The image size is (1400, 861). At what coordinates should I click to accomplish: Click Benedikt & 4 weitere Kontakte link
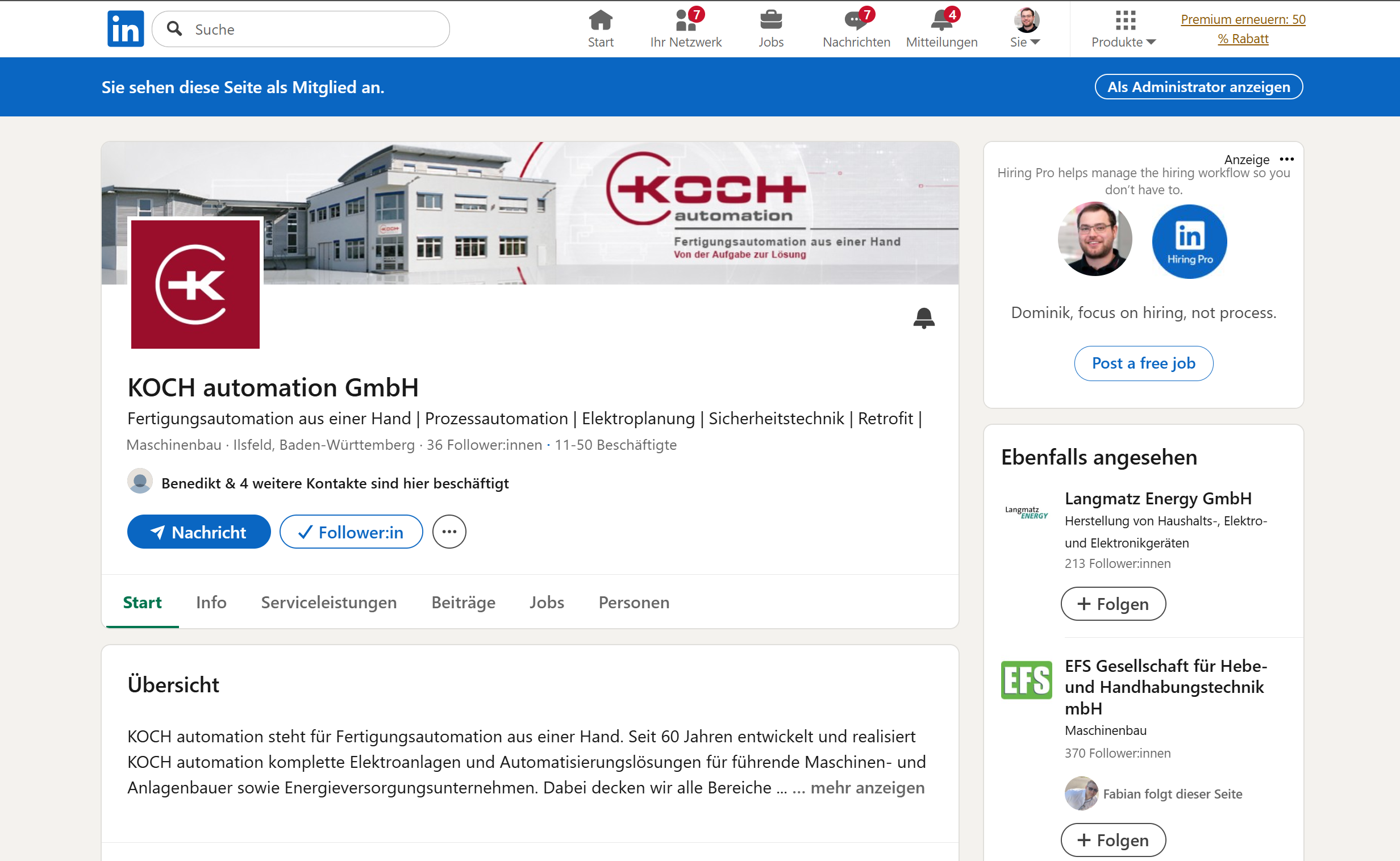click(335, 483)
